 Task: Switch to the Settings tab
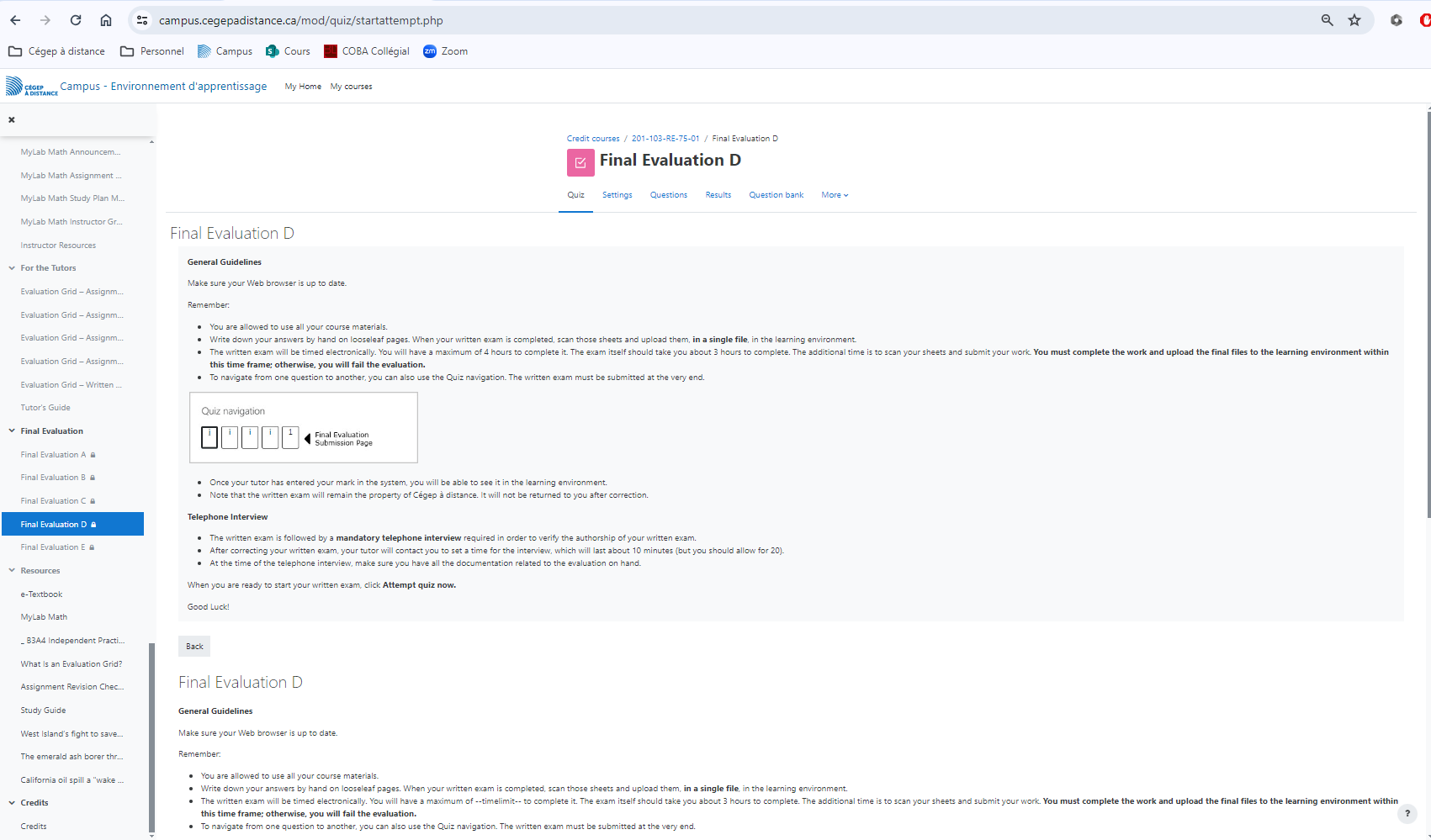(617, 195)
